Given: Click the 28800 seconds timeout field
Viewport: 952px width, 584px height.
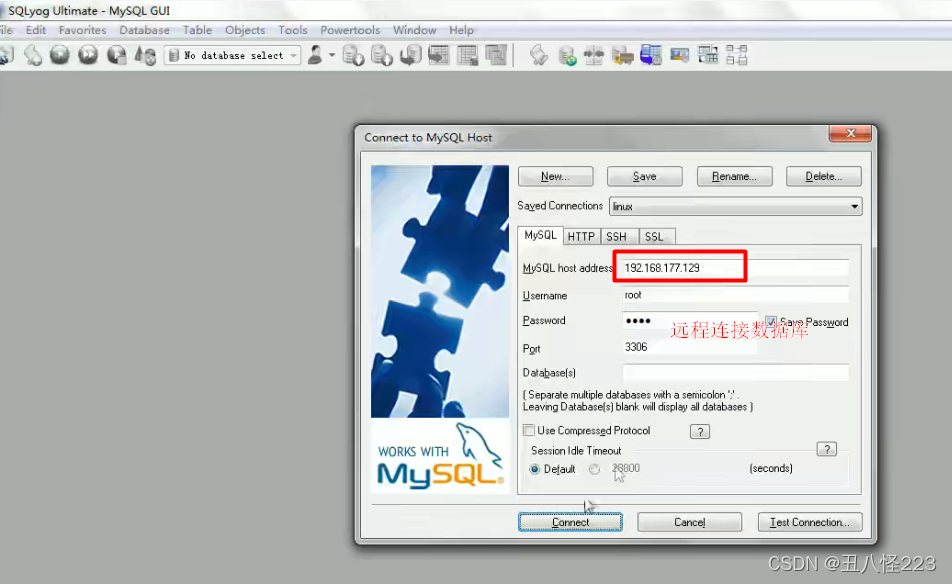Looking at the screenshot, I should tap(627, 468).
